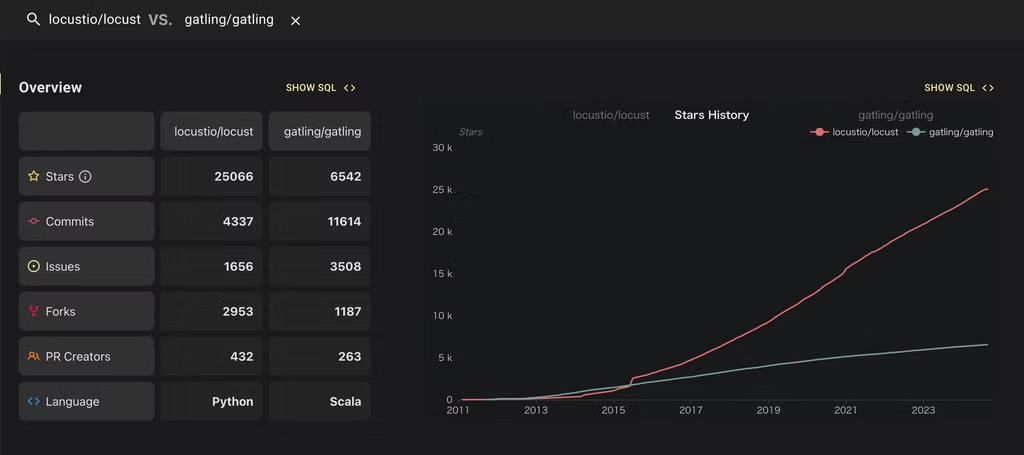Screen dimensions: 1024x455
Task: Click the 1656 issues value
Action: tap(238, 266)
